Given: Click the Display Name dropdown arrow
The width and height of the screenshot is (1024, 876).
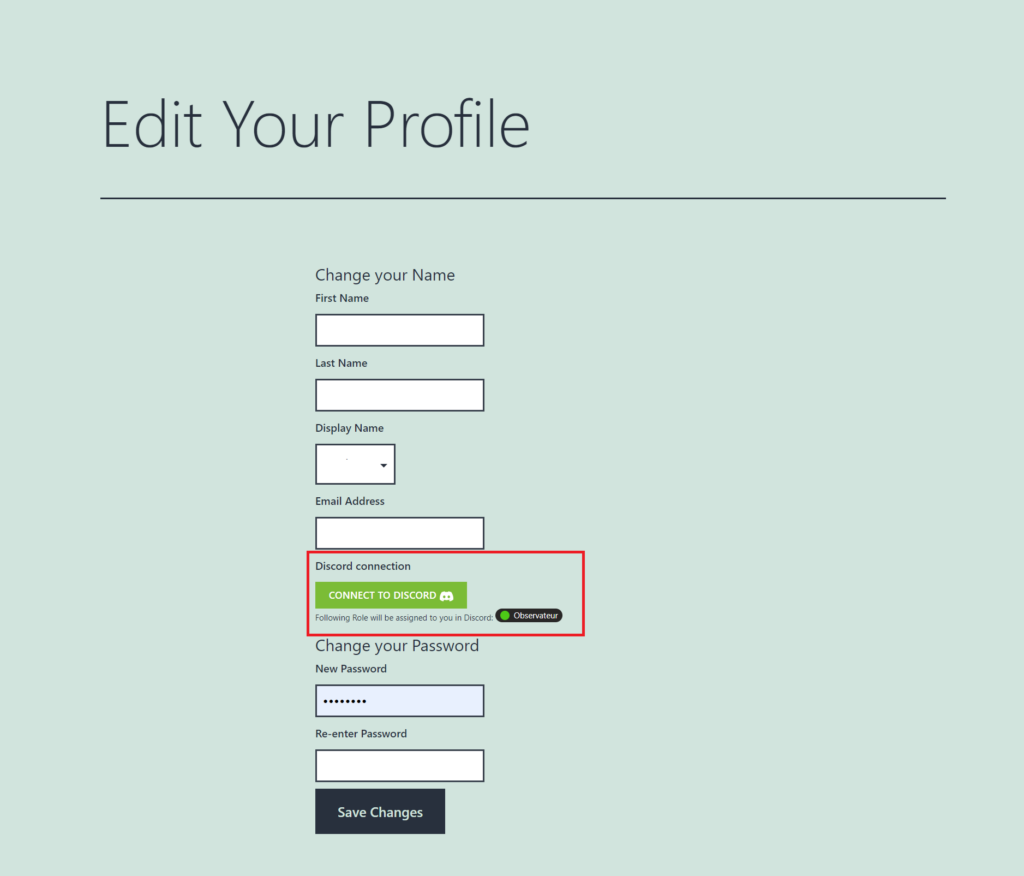Looking at the screenshot, I should [384, 465].
